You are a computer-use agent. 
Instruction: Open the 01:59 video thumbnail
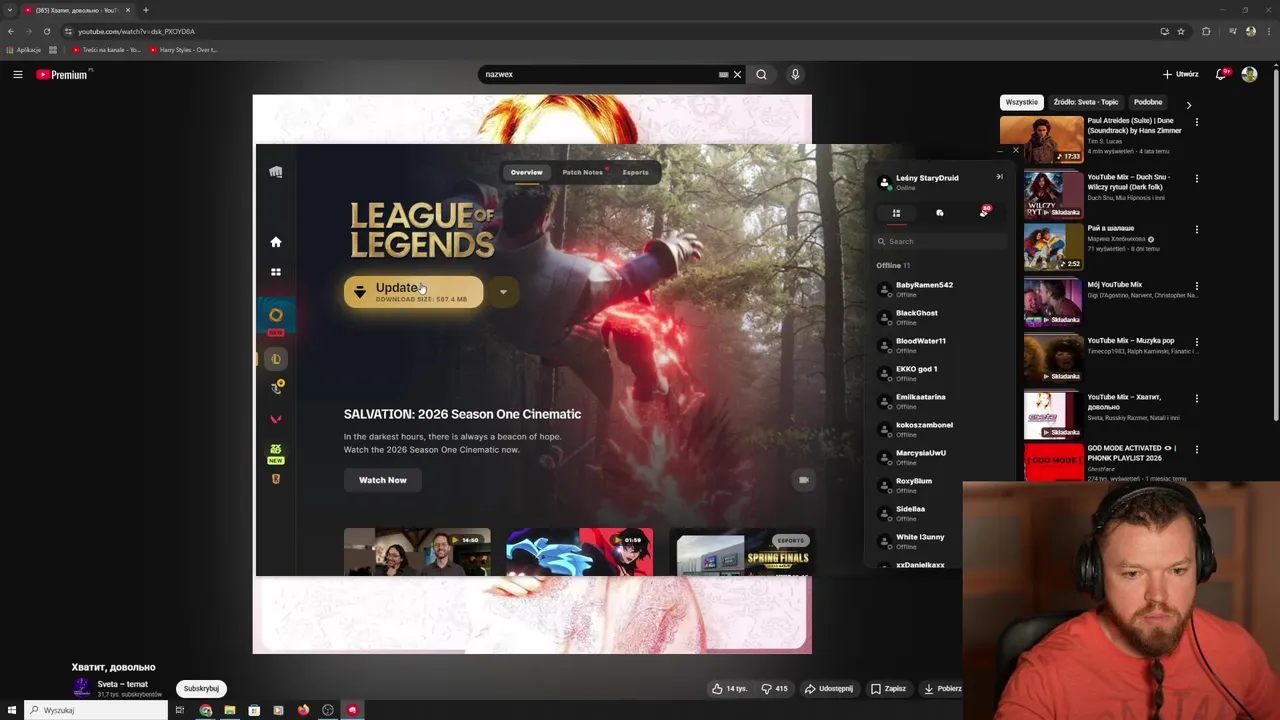click(579, 552)
